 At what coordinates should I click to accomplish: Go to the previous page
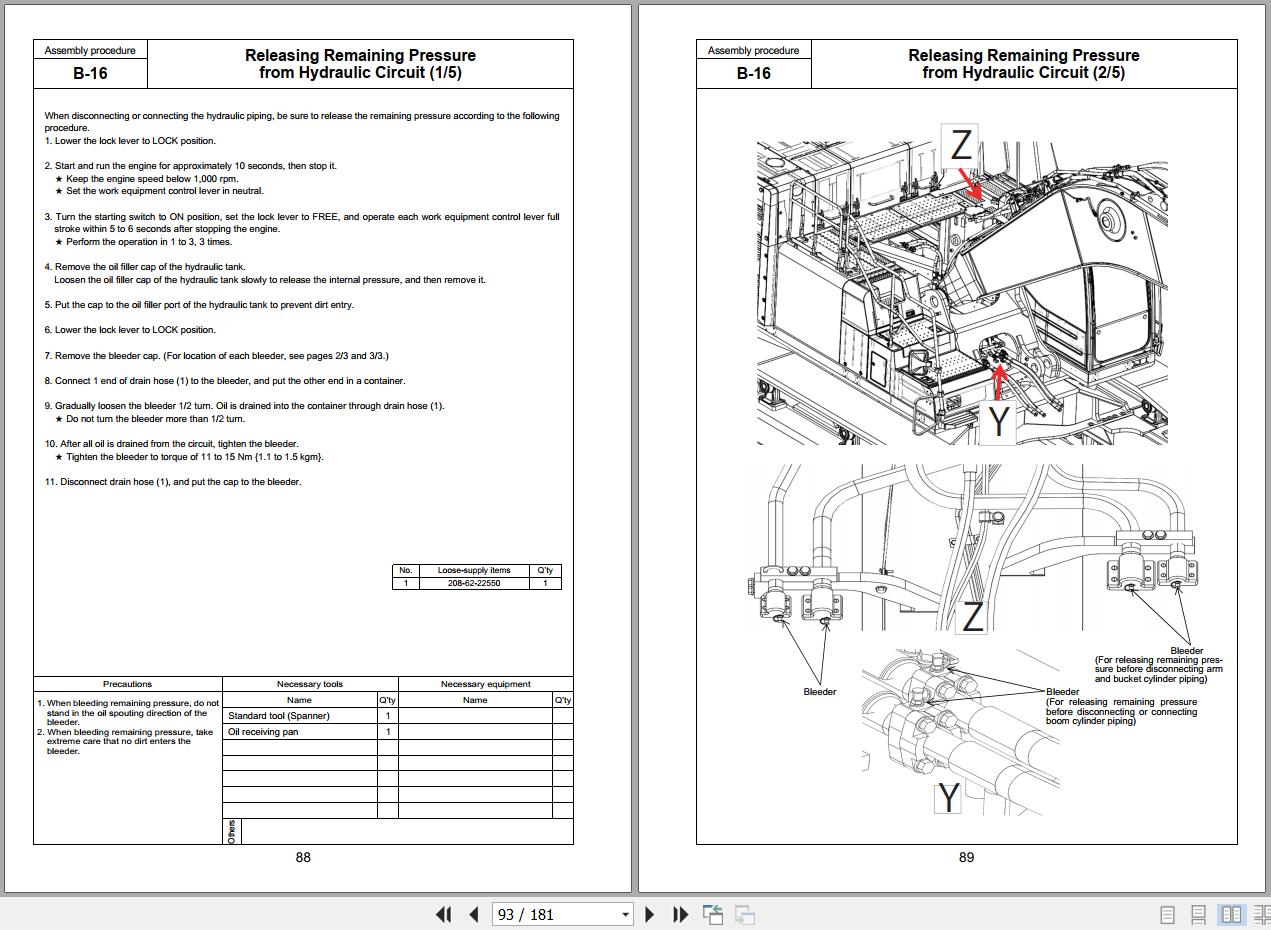(474, 914)
